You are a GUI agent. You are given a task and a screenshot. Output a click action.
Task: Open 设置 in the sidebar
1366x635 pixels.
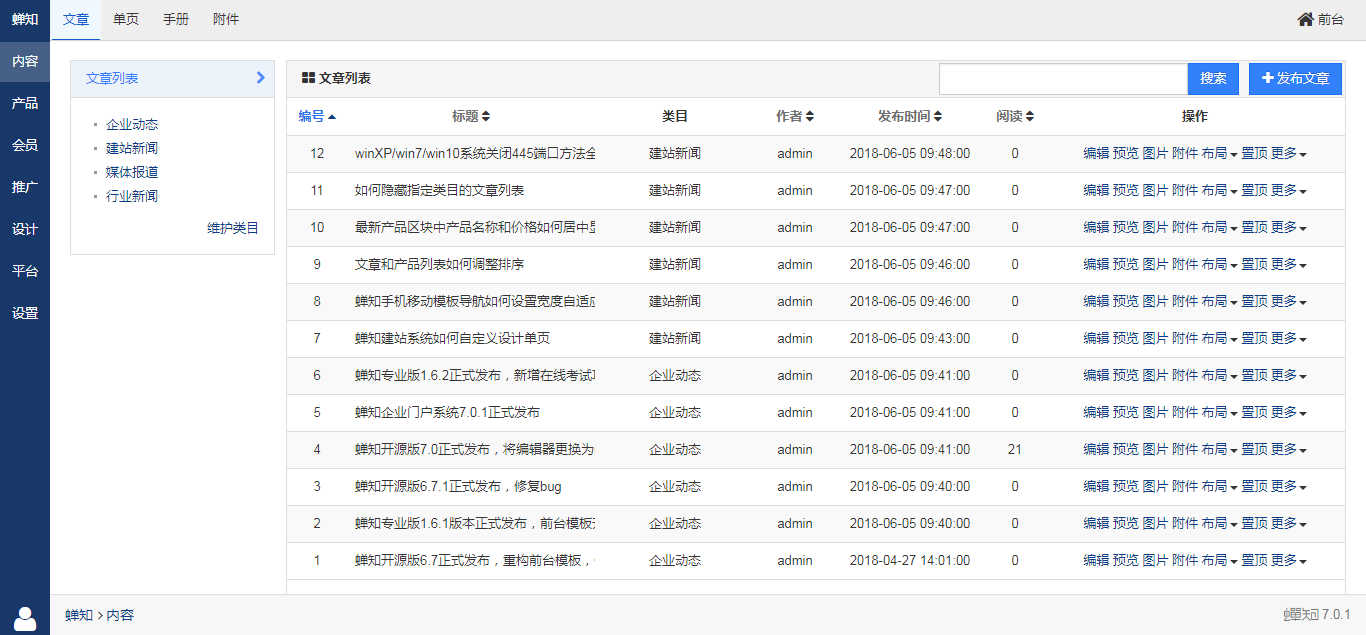25,313
